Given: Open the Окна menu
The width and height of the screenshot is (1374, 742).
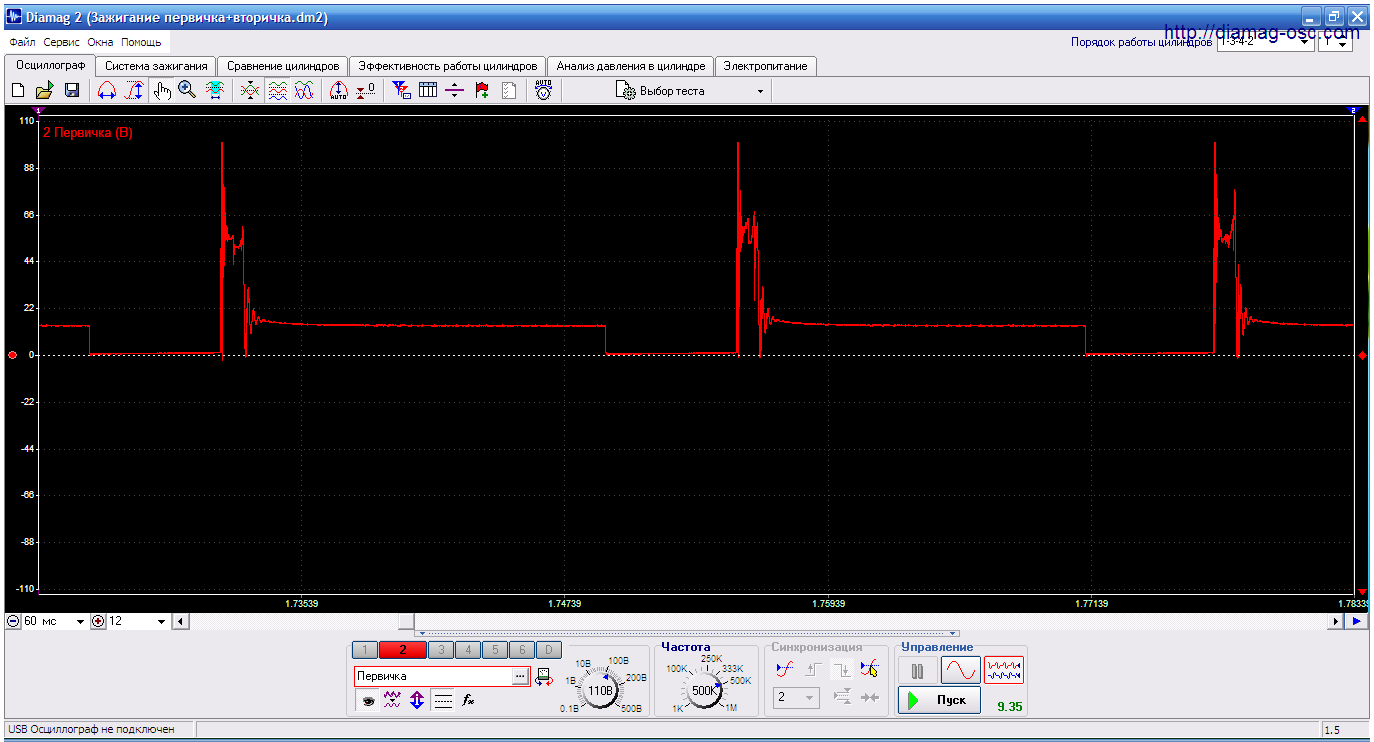Looking at the screenshot, I should (x=100, y=43).
